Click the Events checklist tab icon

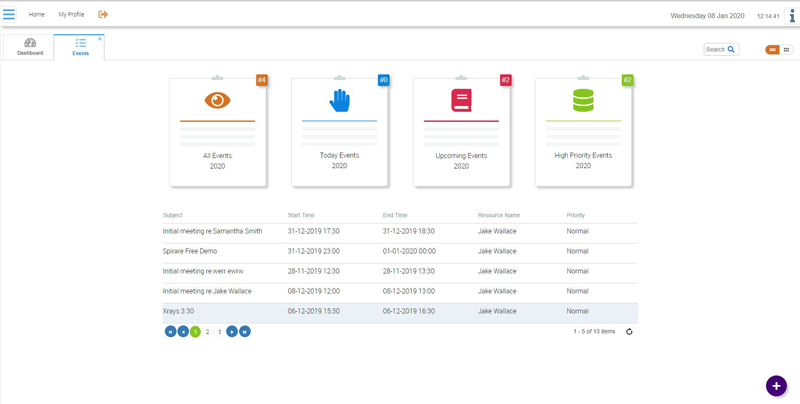(x=81, y=43)
